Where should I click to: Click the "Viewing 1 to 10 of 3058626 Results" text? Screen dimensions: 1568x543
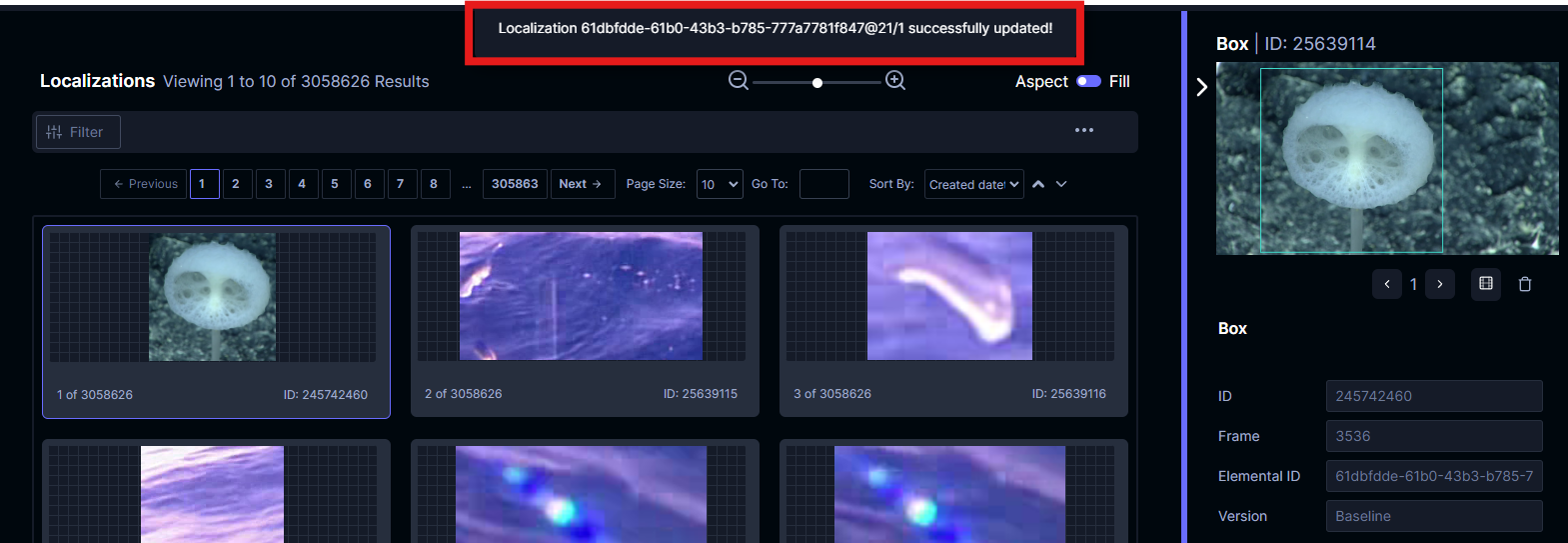296,82
